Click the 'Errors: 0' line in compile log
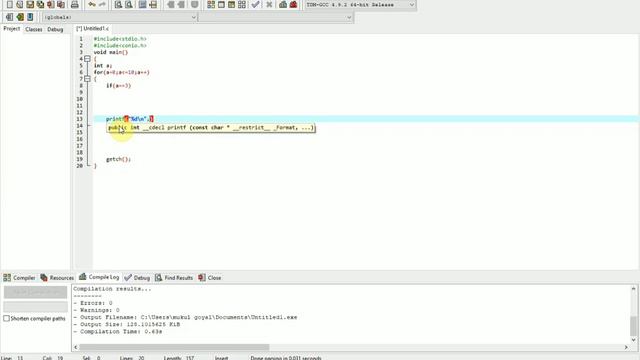 93,303
